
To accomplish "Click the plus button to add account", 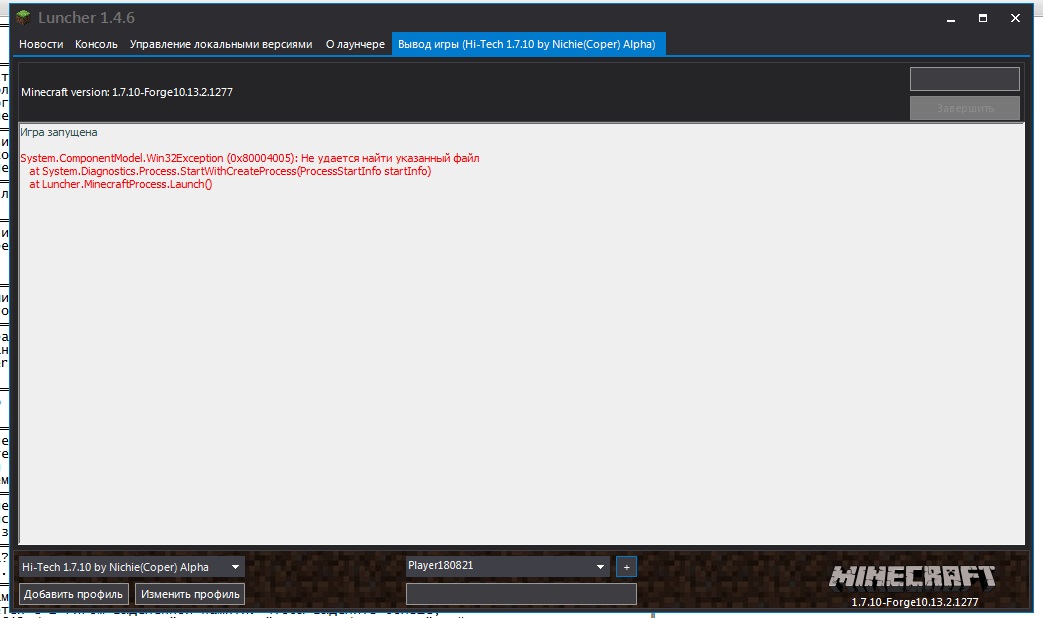I will click(x=626, y=567).
